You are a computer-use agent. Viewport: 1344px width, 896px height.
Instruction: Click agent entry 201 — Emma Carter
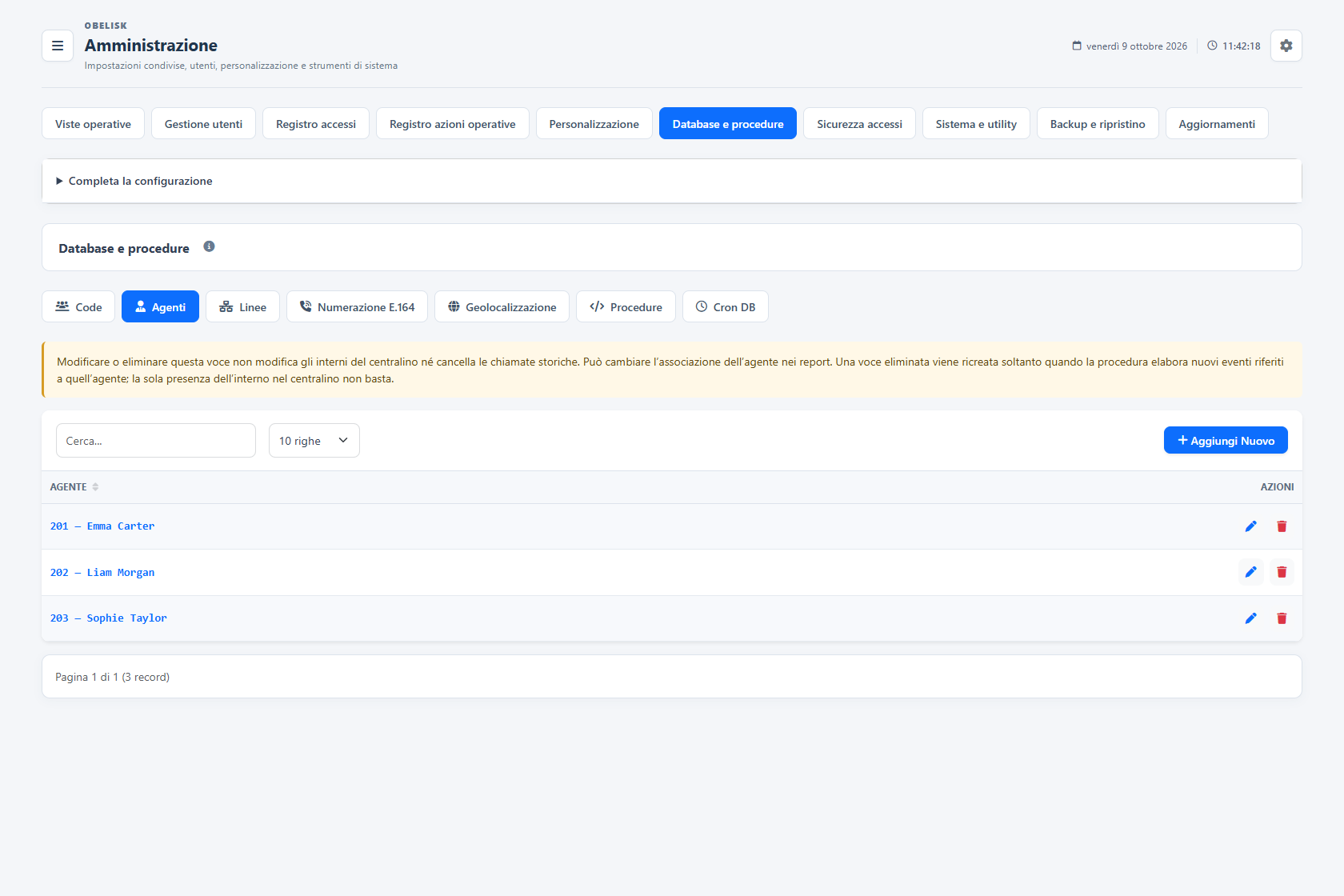point(102,526)
